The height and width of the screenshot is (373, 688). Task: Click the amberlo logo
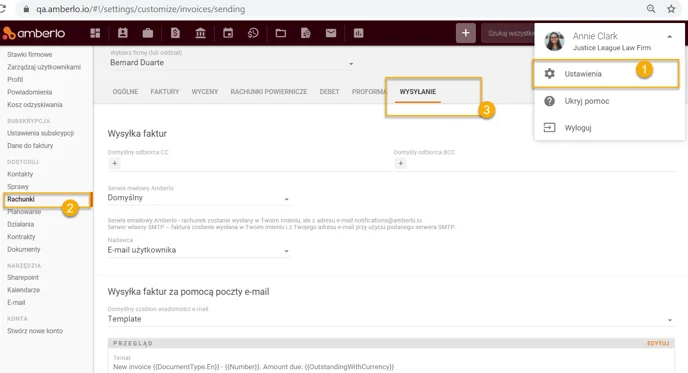coord(34,33)
